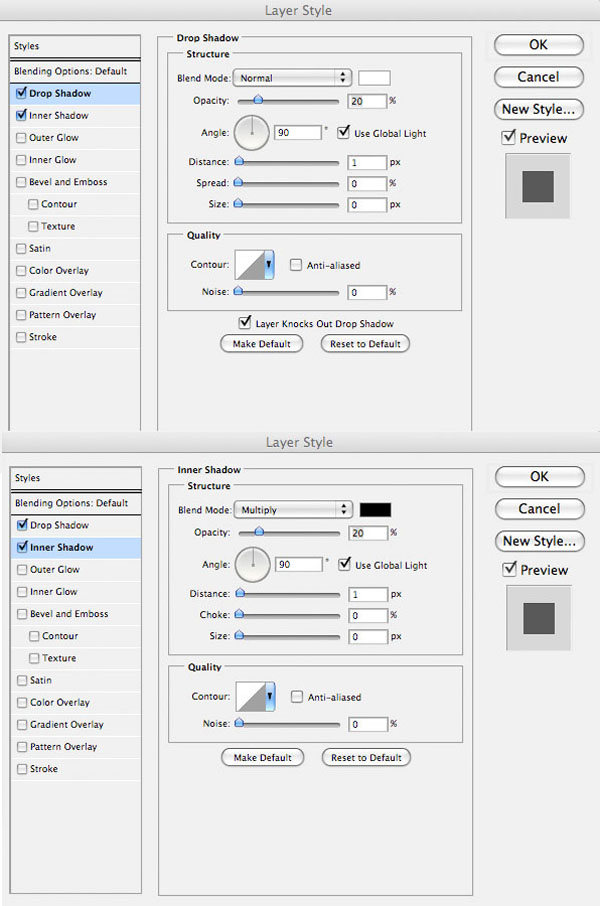Click Make Default in Inner Shadow dialog
Screen dimensions: 600x906
[x=263, y=758]
